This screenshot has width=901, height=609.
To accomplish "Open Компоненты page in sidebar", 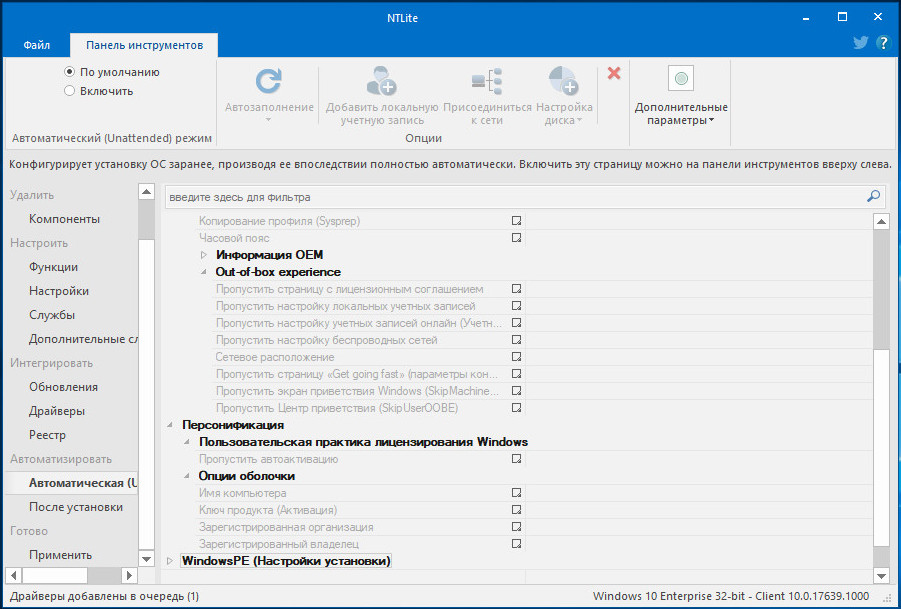I will (x=64, y=219).
